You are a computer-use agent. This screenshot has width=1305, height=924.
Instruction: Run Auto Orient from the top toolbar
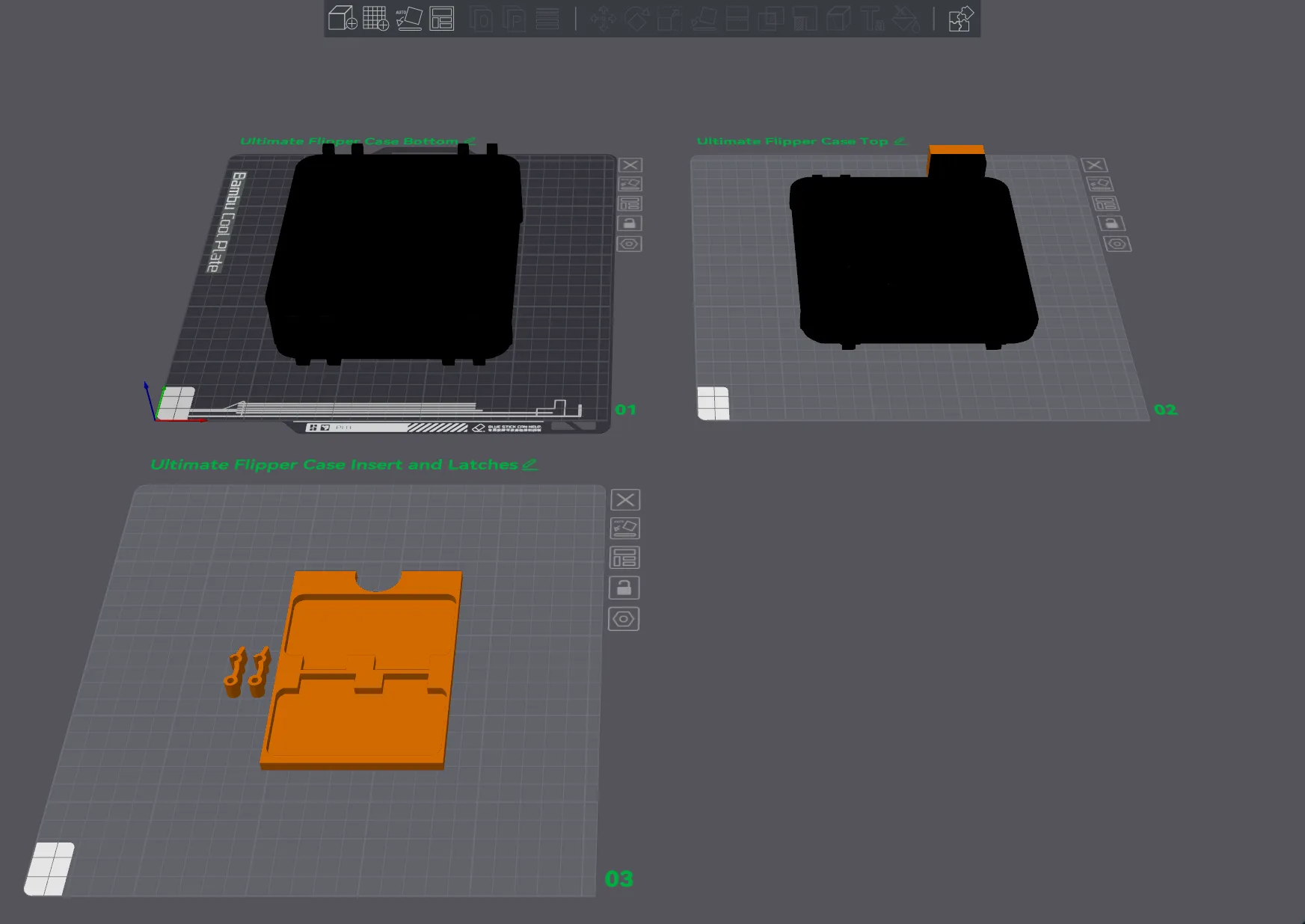pos(409,18)
